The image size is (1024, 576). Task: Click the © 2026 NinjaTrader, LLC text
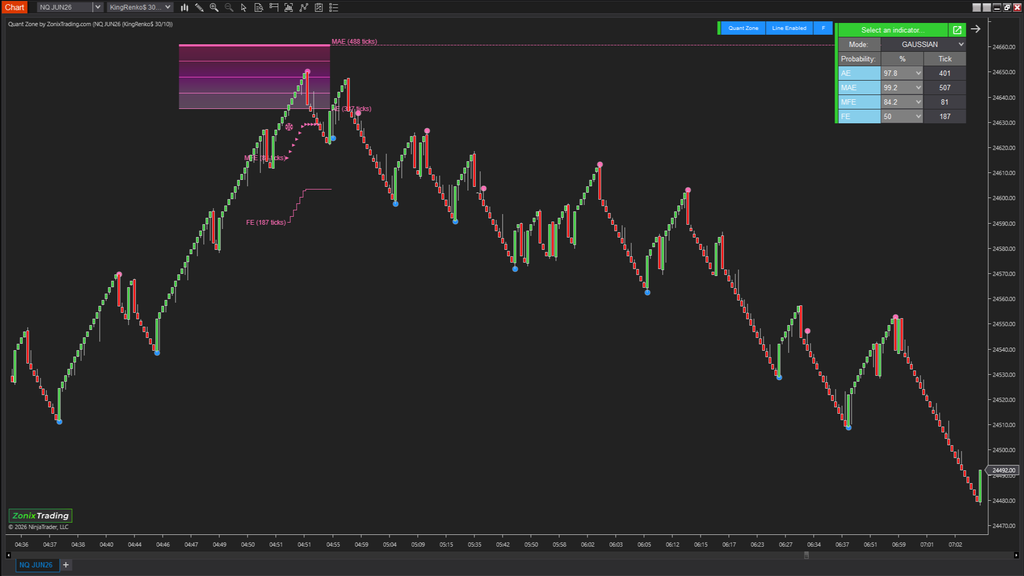39,527
